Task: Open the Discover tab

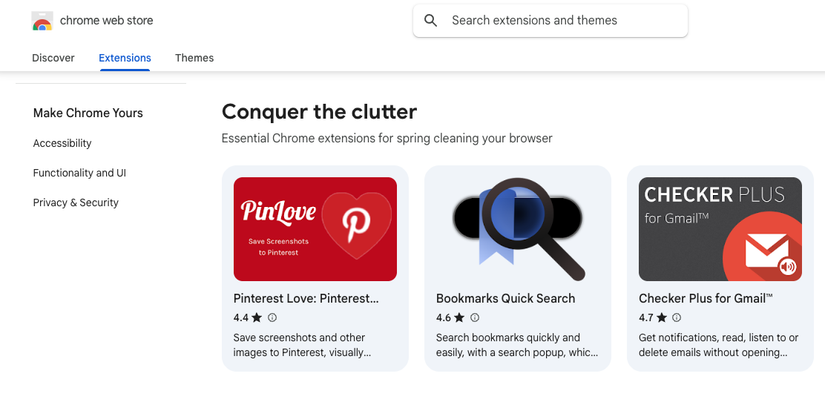Action: pos(53,58)
